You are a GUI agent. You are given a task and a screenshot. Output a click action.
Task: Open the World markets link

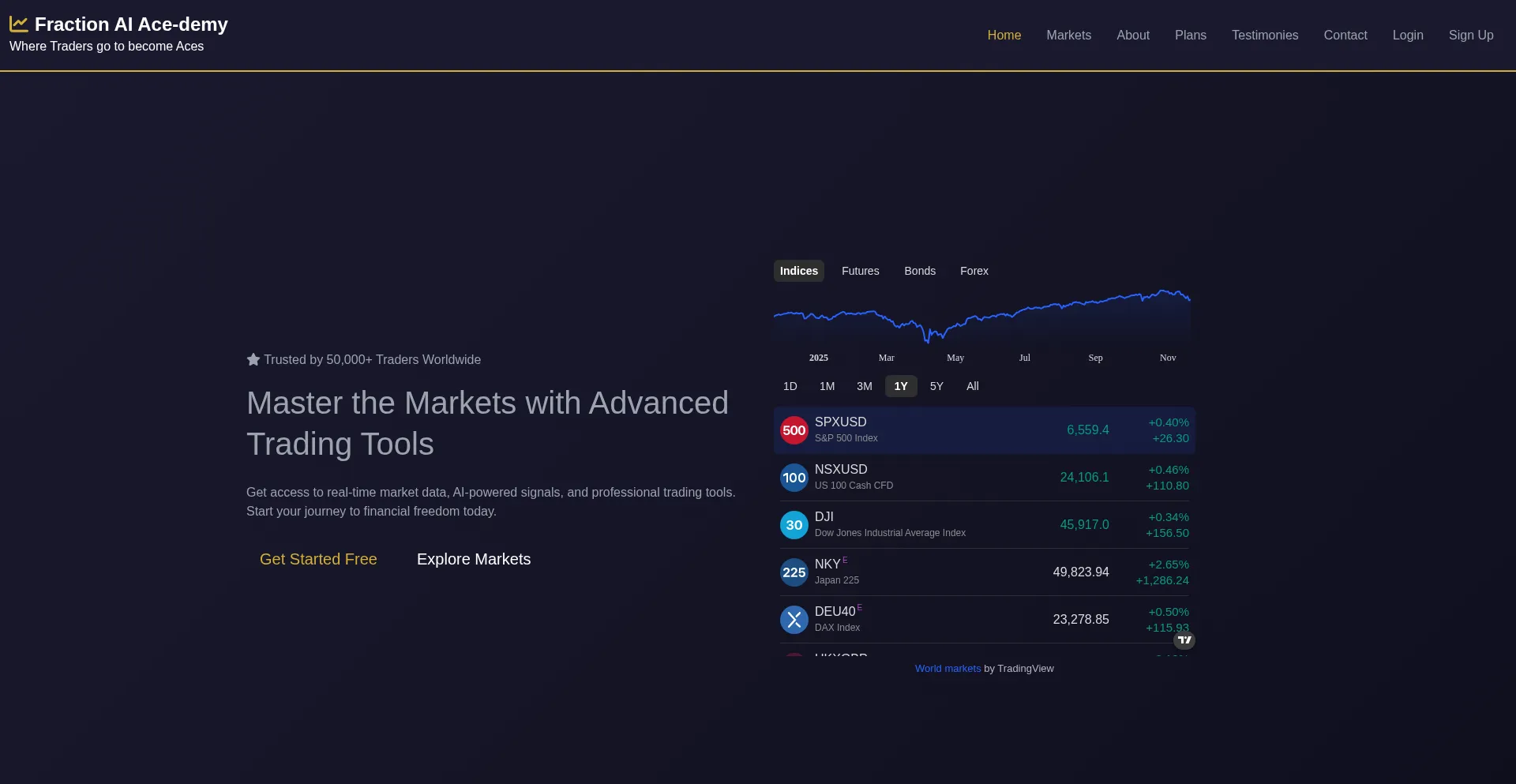(947, 669)
